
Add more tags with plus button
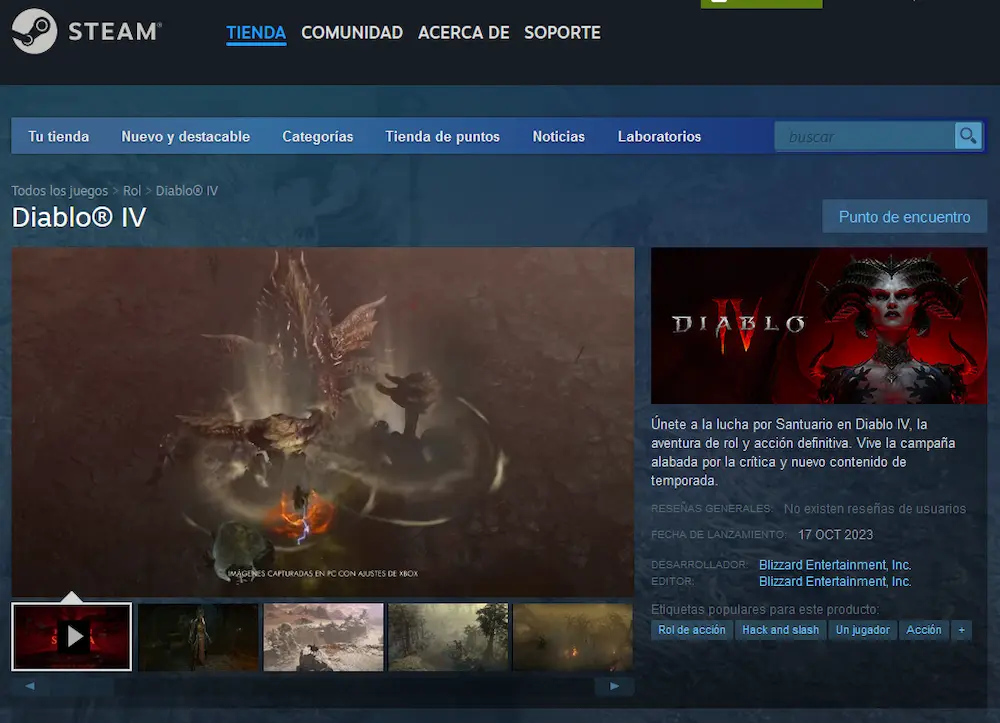coord(961,630)
